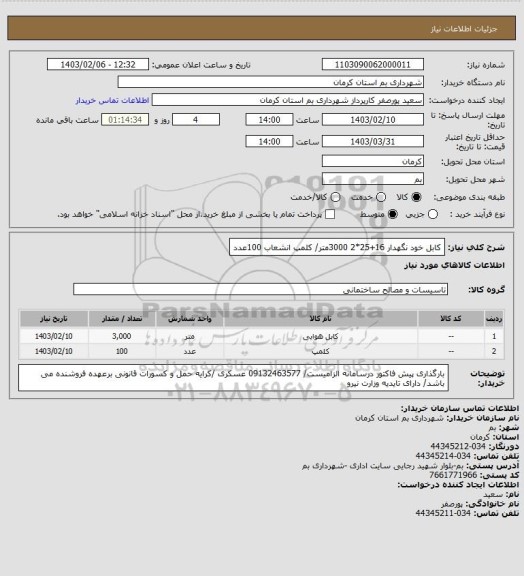This screenshot has height=576, width=524.
Task: Click the creator phone 44345211-034
Action: click(443, 513)
